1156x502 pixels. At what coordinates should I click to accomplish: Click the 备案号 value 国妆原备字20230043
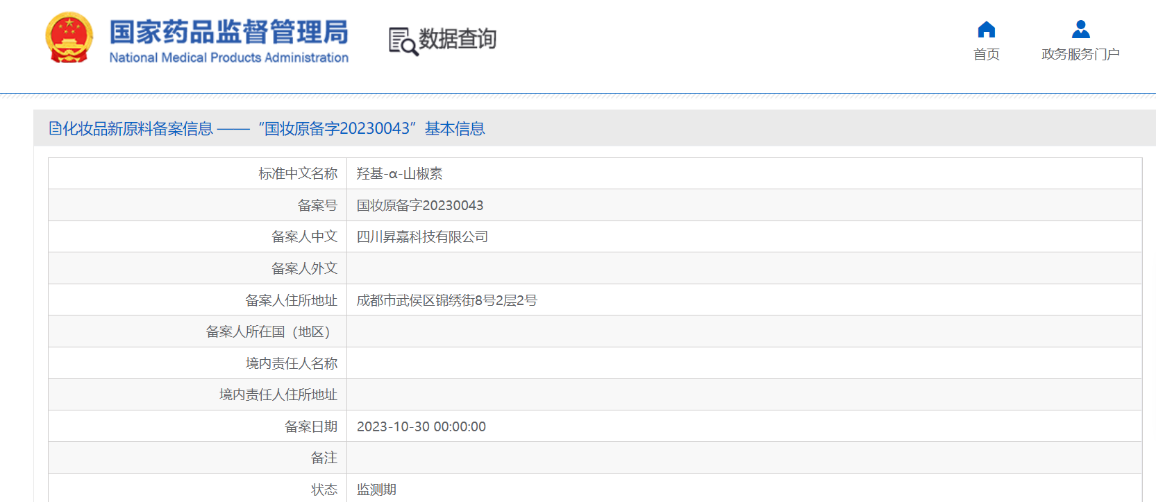click(420, 205)
